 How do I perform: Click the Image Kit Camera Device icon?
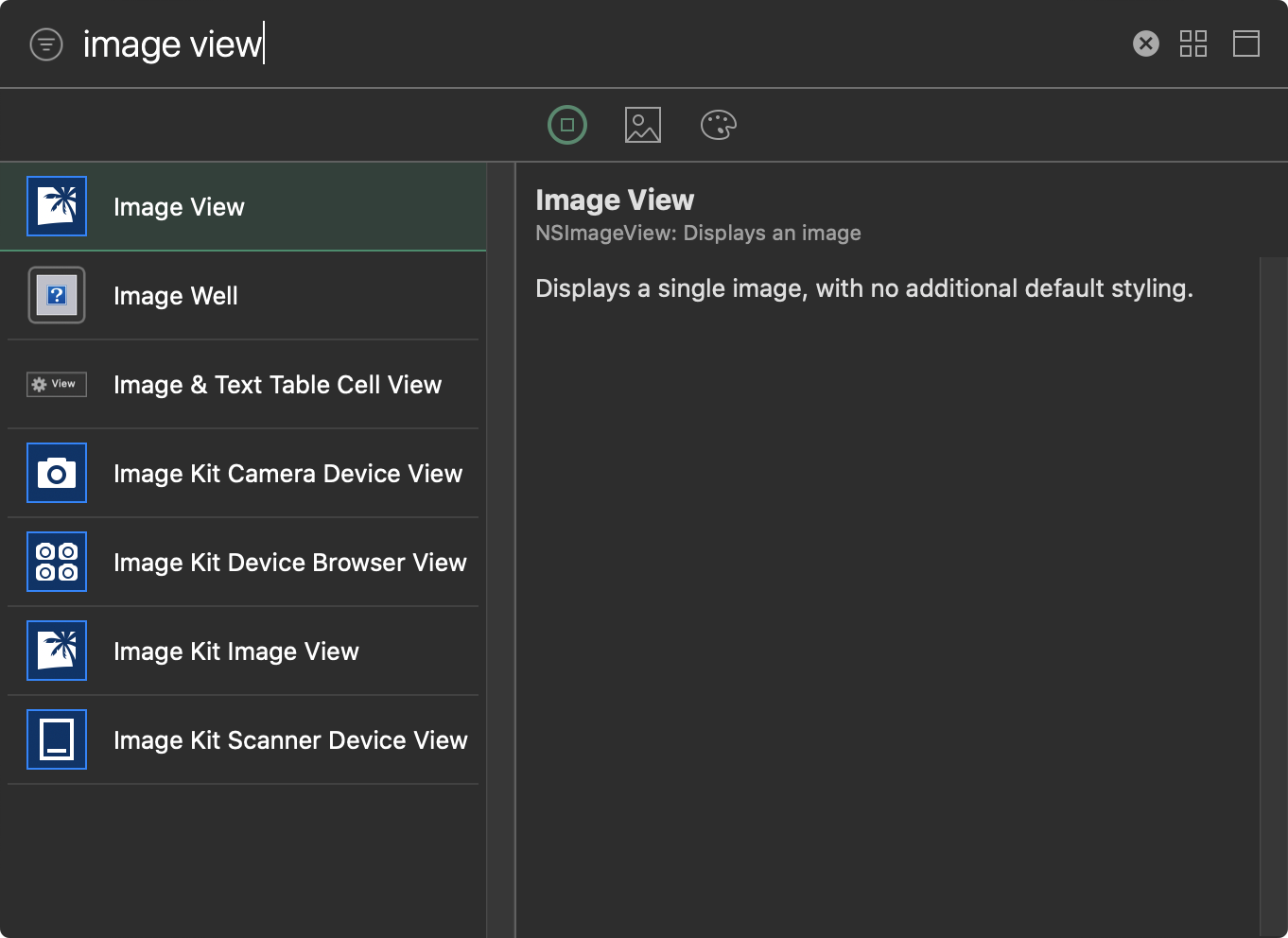[x=57, y=473]
